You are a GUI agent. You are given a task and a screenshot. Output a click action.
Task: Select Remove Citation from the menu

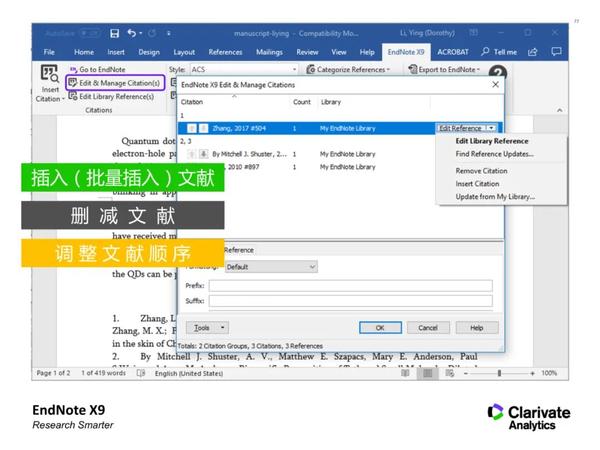tap(481, 171)
